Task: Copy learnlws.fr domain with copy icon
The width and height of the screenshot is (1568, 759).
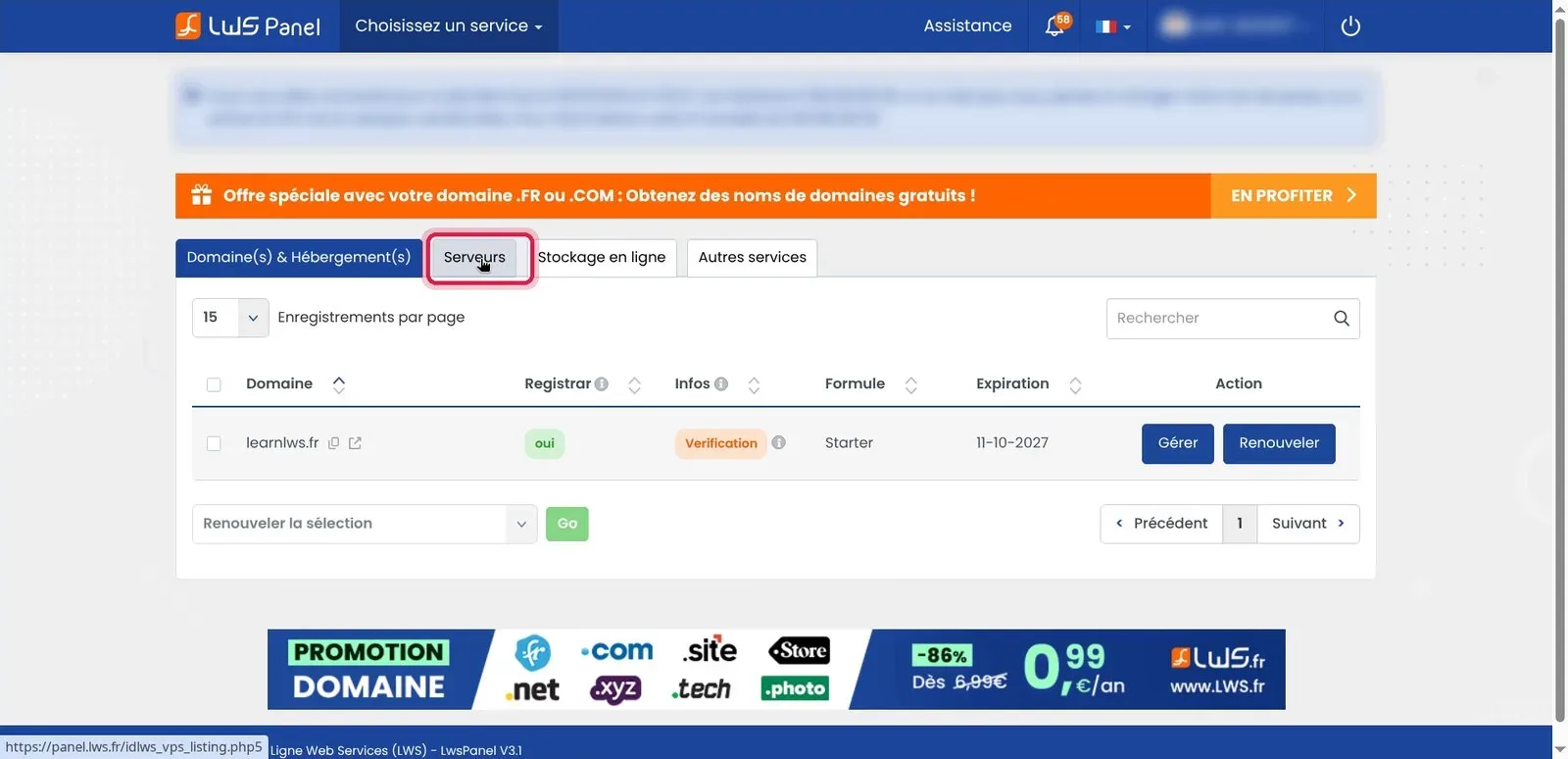Action: pyautogui.click(x=333, y=443)
